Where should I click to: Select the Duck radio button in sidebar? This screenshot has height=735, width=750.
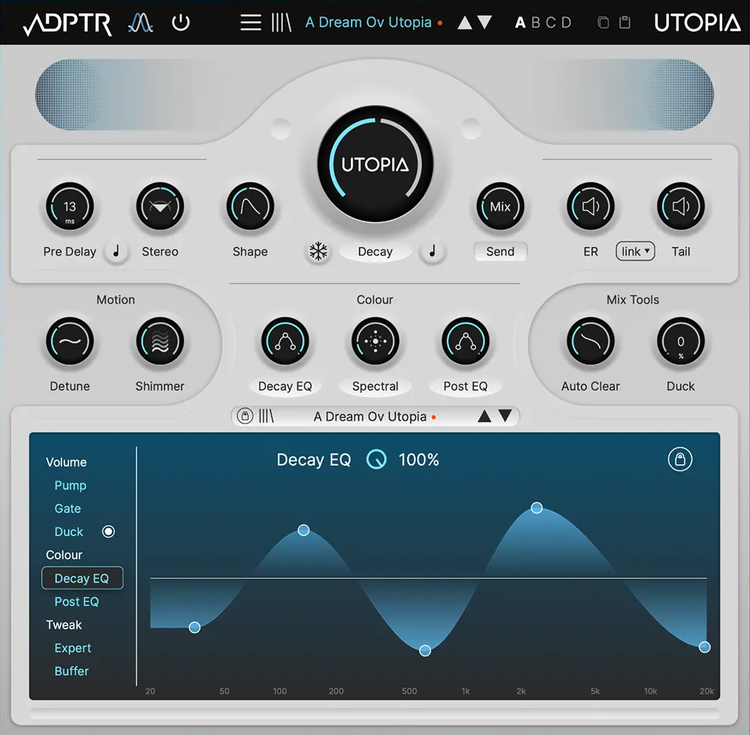[x=108, y=532]
